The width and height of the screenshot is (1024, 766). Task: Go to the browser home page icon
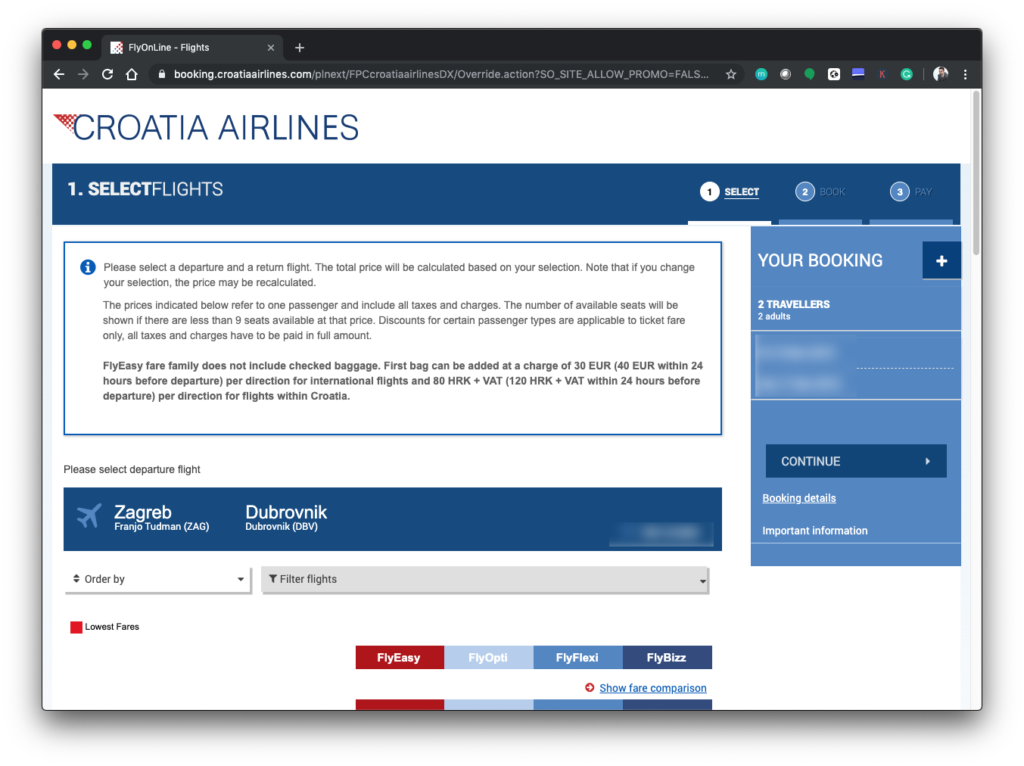(x=131, y=74)
